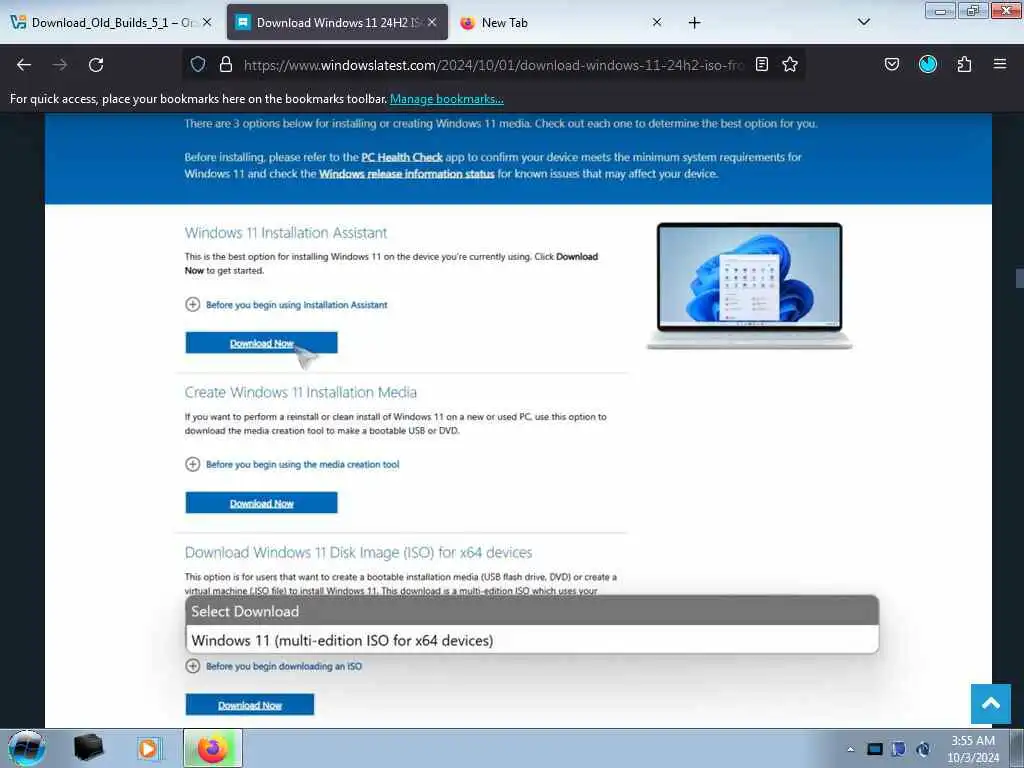Open the list all tabs chevron
The height and width of the screenshot is (768, 1024).
click(x=864, y=22)
